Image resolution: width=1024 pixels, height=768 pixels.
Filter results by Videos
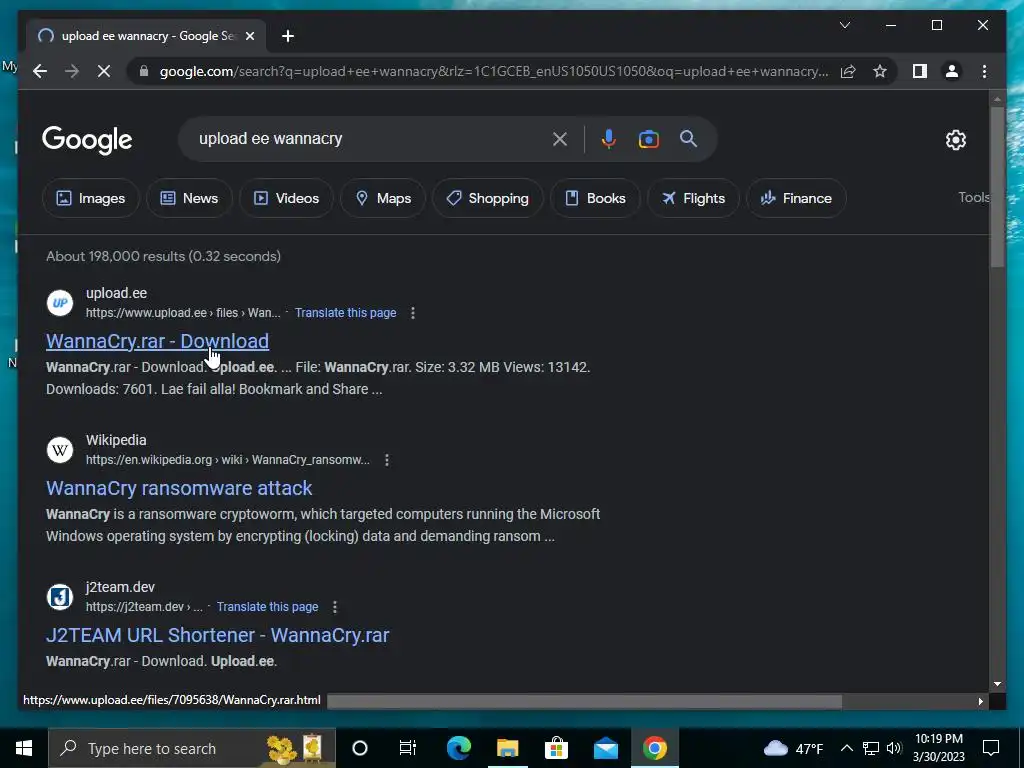(x=286, y=198)
